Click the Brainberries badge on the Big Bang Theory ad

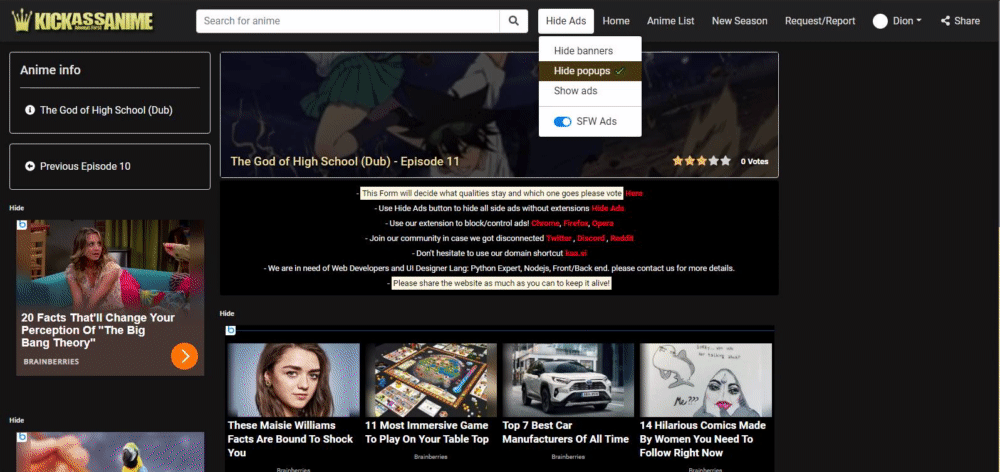coord(22,225)
